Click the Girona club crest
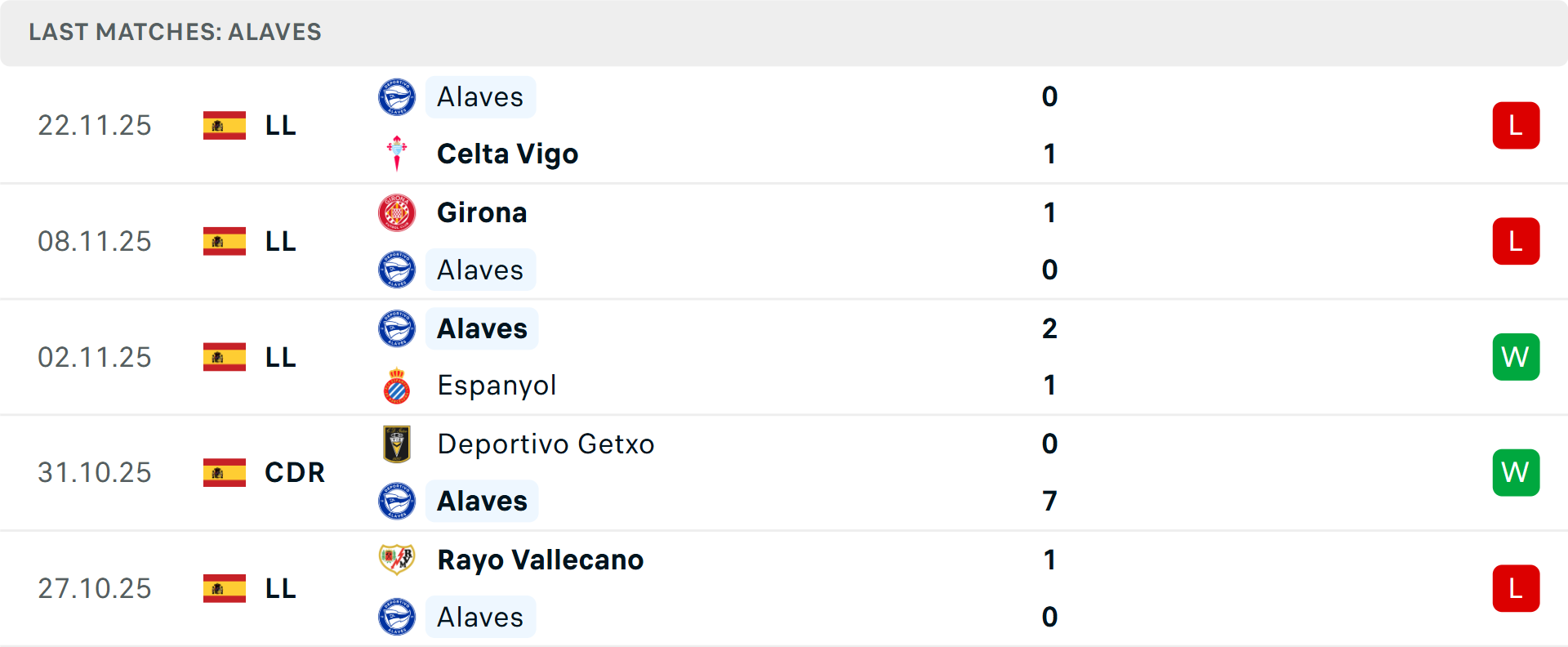This screenshot has height=647, width=1568. 397,212
